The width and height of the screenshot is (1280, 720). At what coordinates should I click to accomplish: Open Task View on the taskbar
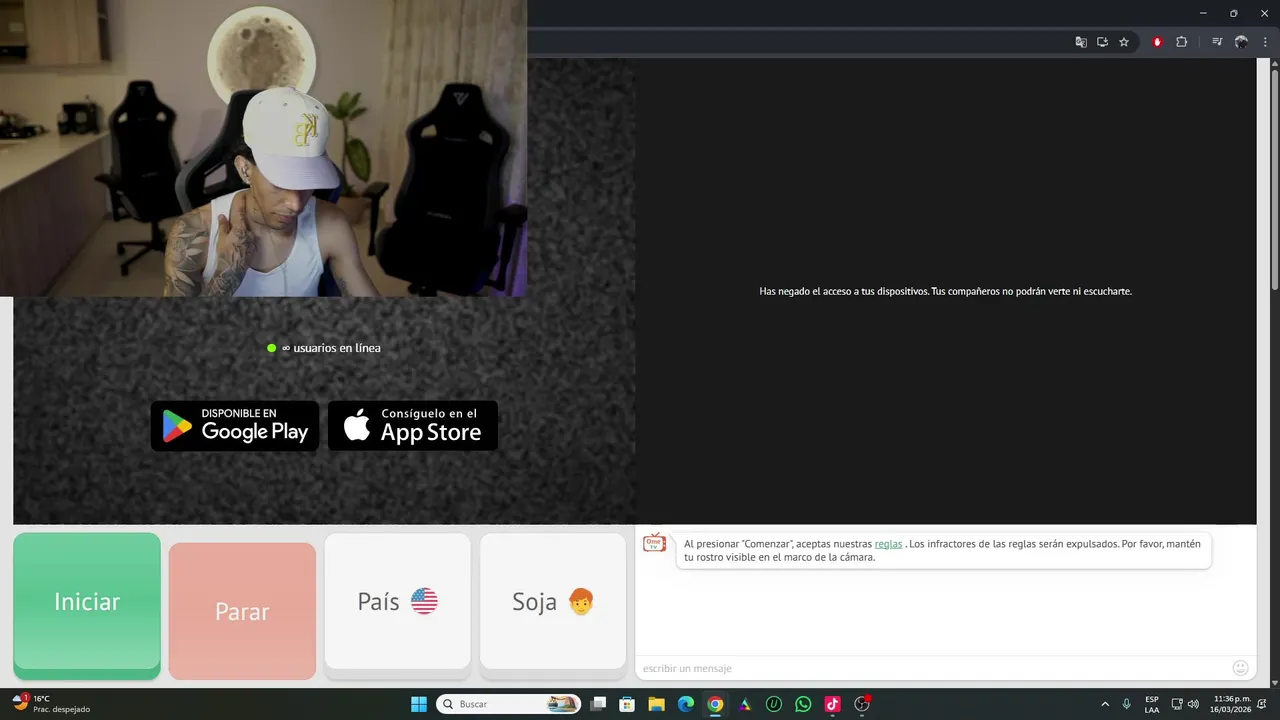pyautogui.click(x=598, y=704)
